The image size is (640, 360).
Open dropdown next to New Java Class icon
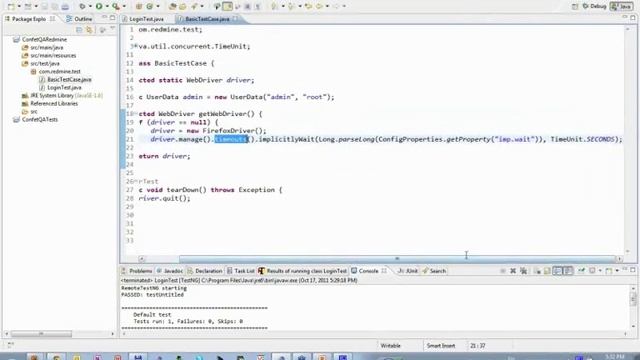158,7
